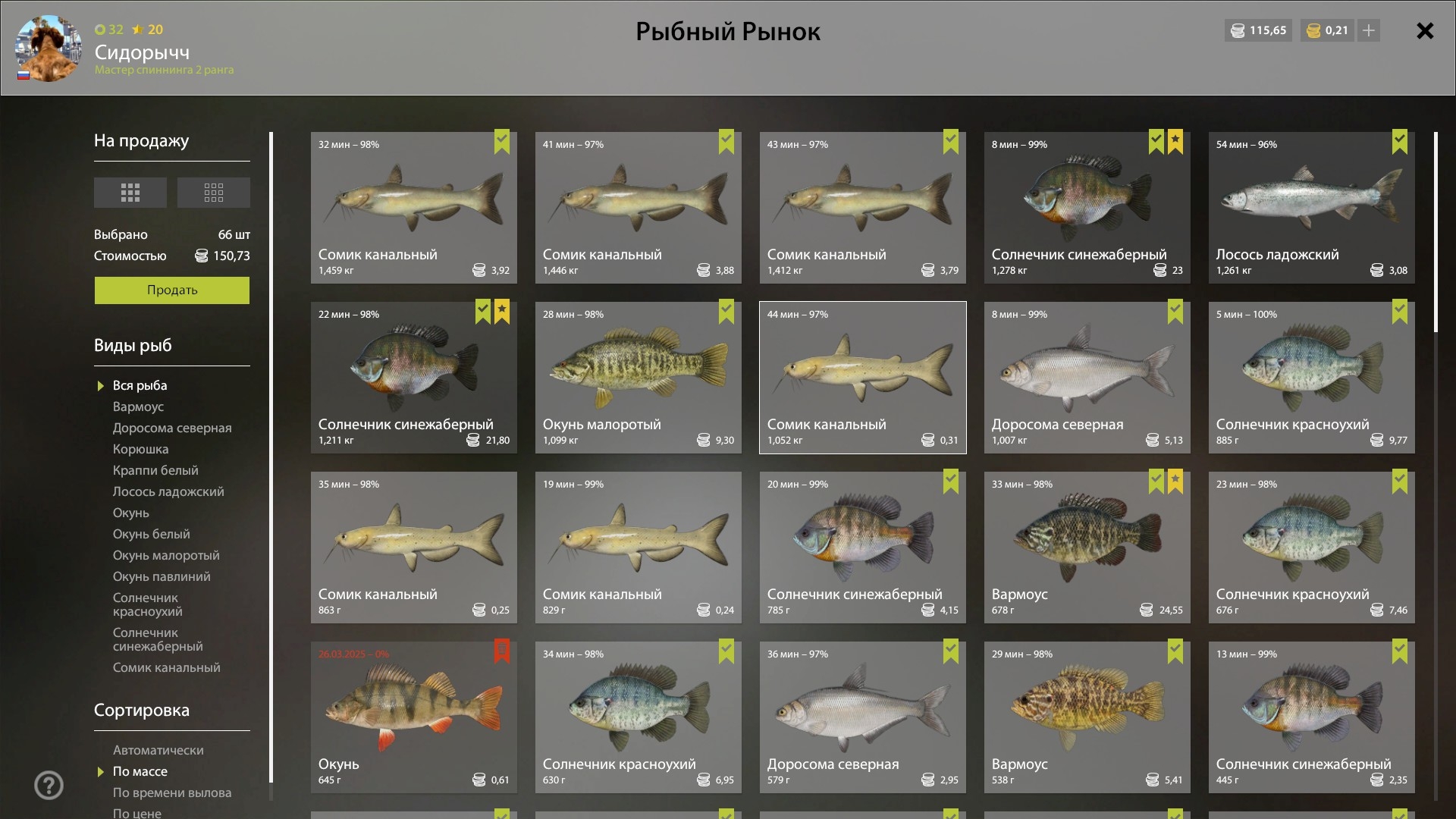
Task: Click the silver coins balance 115,65
Action: pyautogui.click(x=1259, y=30)
